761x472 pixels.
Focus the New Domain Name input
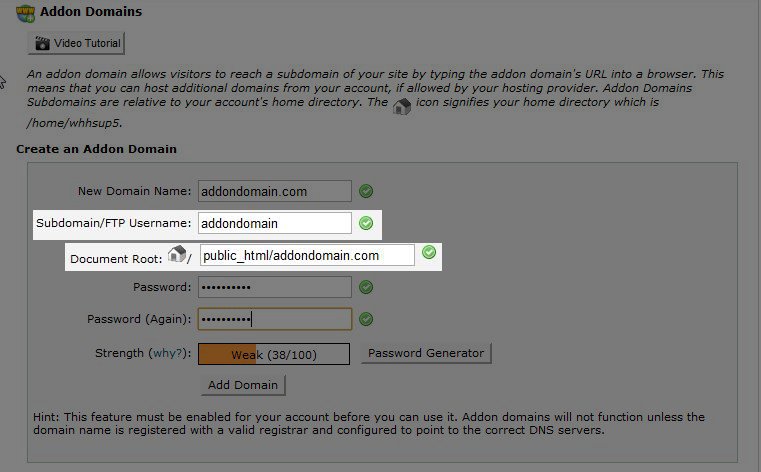275,191
